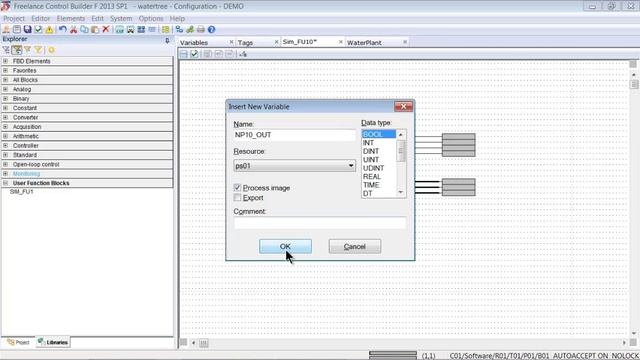Image resolution: width=640 pixels, height=360 pixels.
Task: Click the first filter icon in Explorer toolbar
Action: tap(6, 50)
